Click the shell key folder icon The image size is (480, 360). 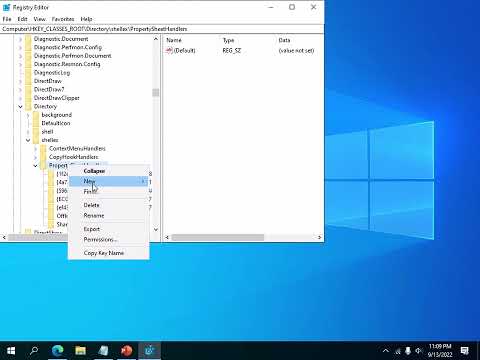tap(36, 131)
